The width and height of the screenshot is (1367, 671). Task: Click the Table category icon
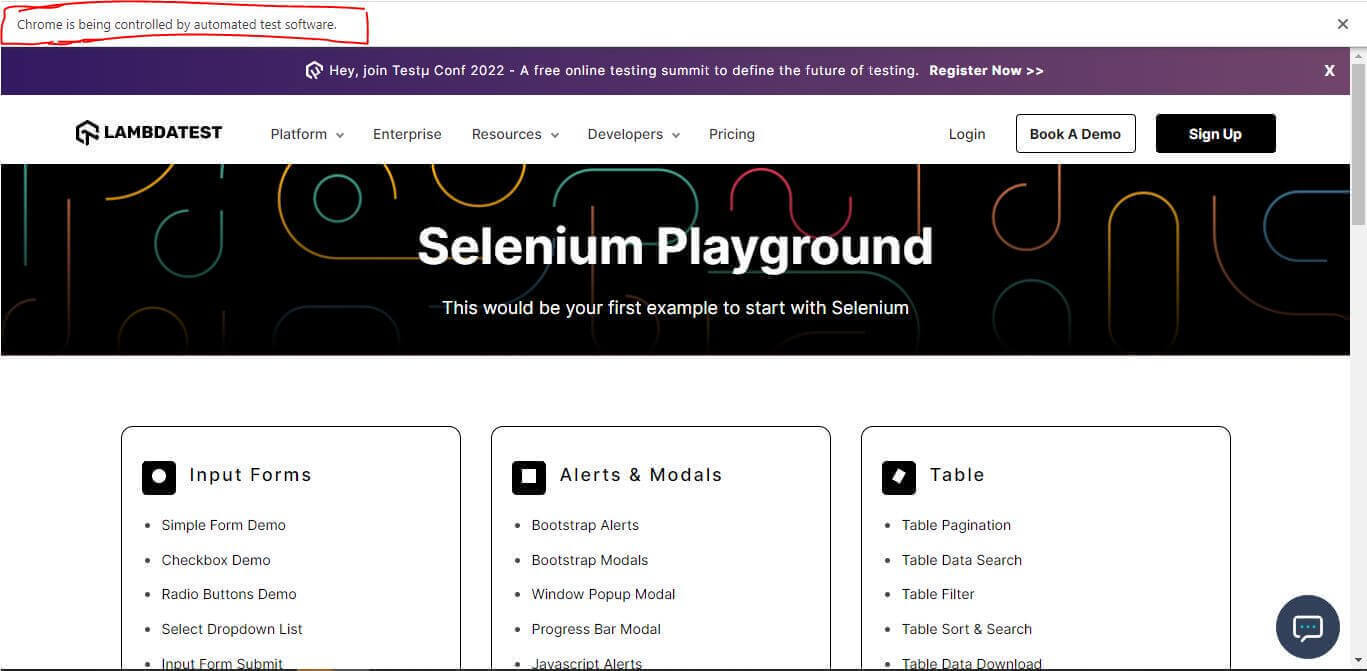click(898, 477)
